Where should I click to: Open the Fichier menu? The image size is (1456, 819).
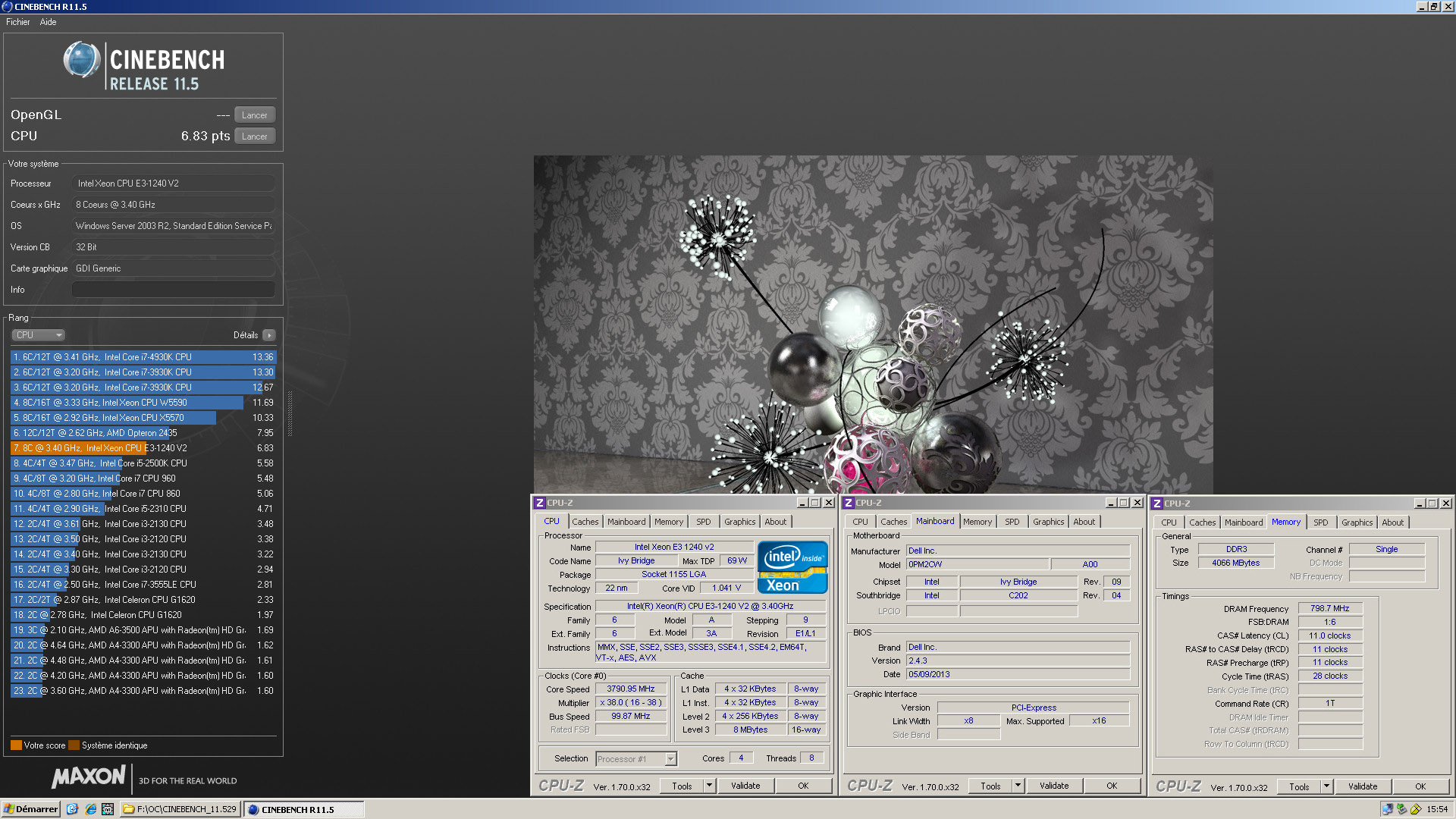[x=17, y=22]
